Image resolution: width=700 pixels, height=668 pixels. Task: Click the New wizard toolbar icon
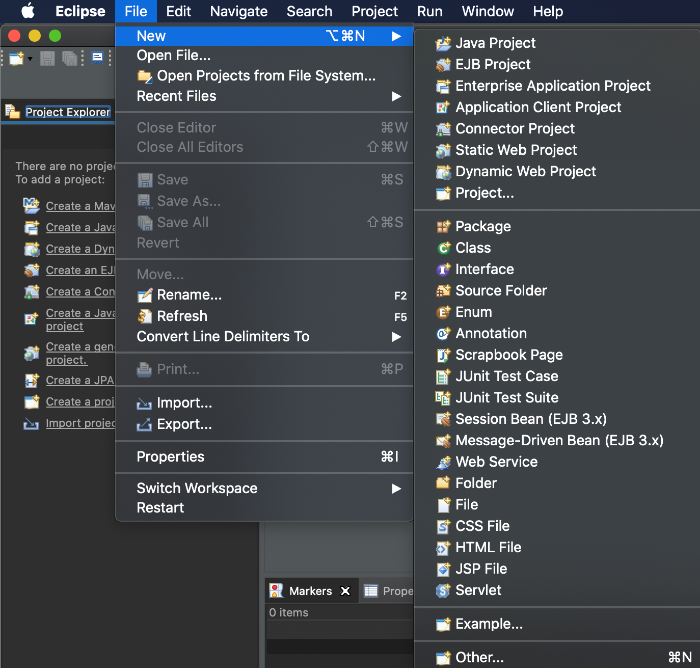pos(17,58)
